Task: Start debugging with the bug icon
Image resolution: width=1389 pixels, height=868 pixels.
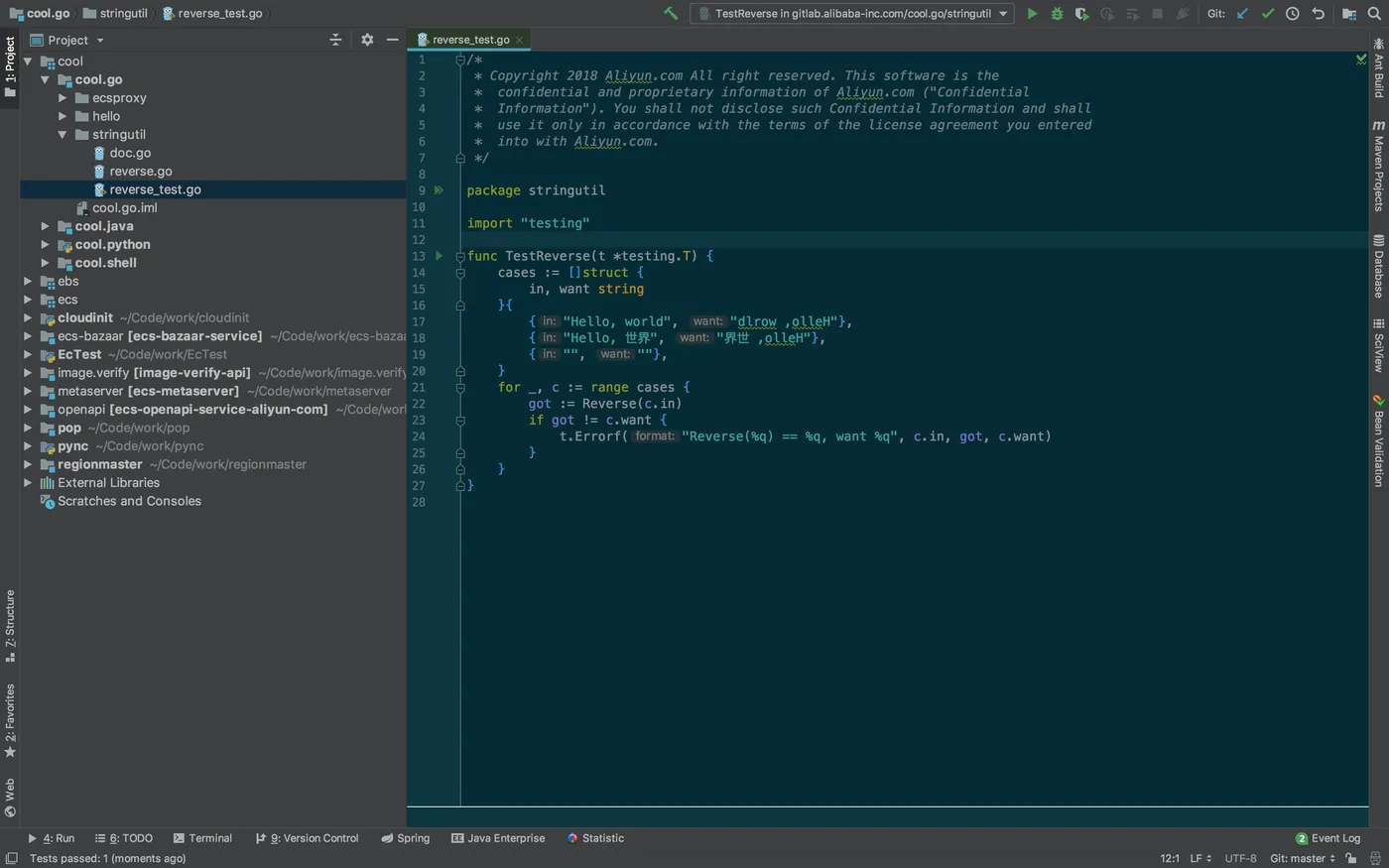Action: coord(1057,14)
